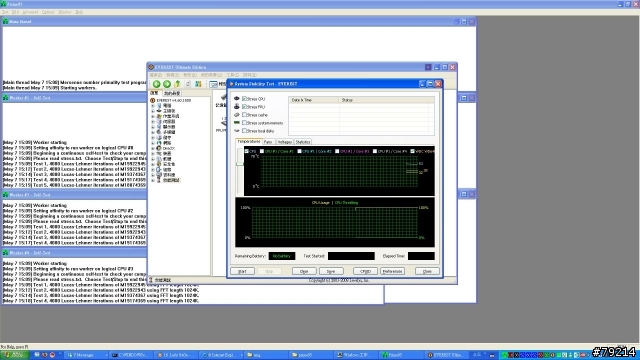Click the DirectX icon in EVEREST tree

coord(159,148)
